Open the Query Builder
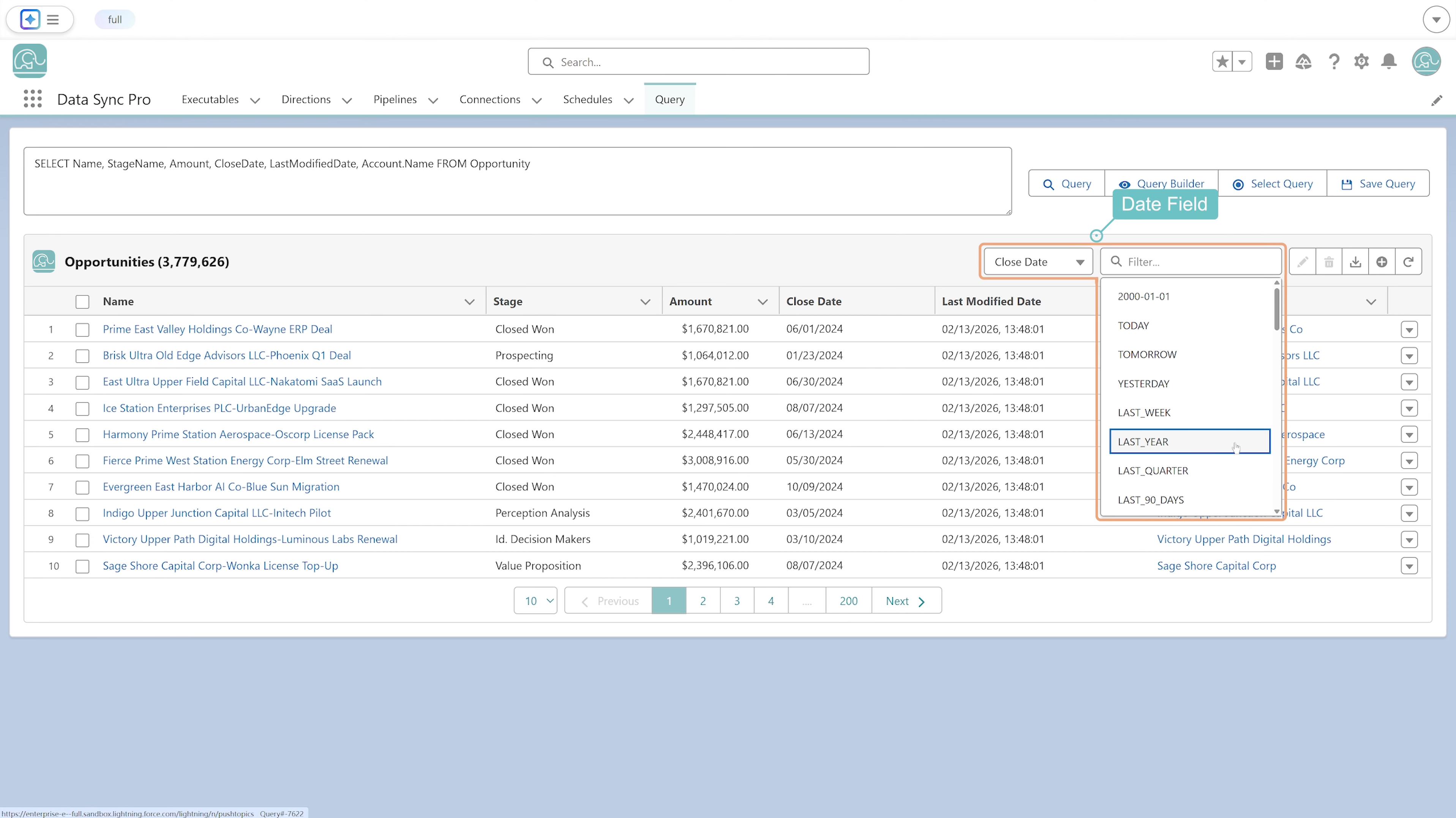 (1162, 184)
